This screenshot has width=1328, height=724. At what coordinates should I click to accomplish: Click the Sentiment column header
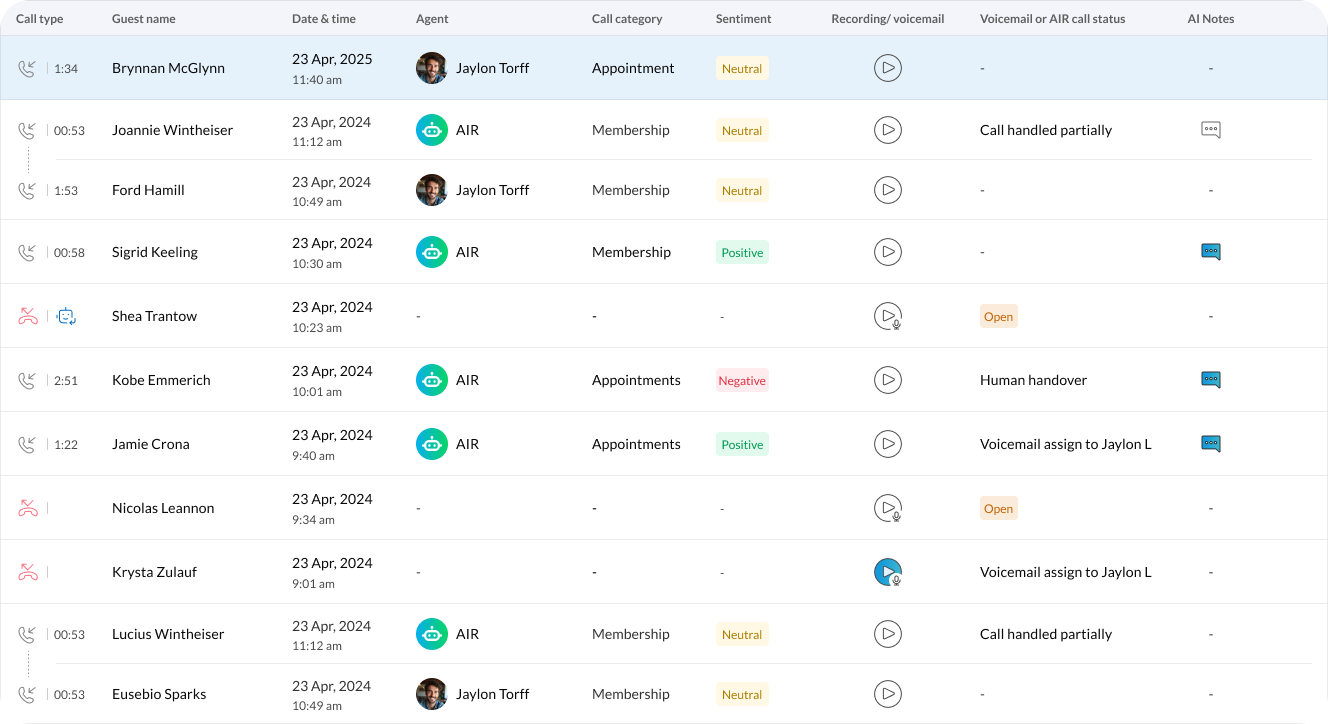743,19
